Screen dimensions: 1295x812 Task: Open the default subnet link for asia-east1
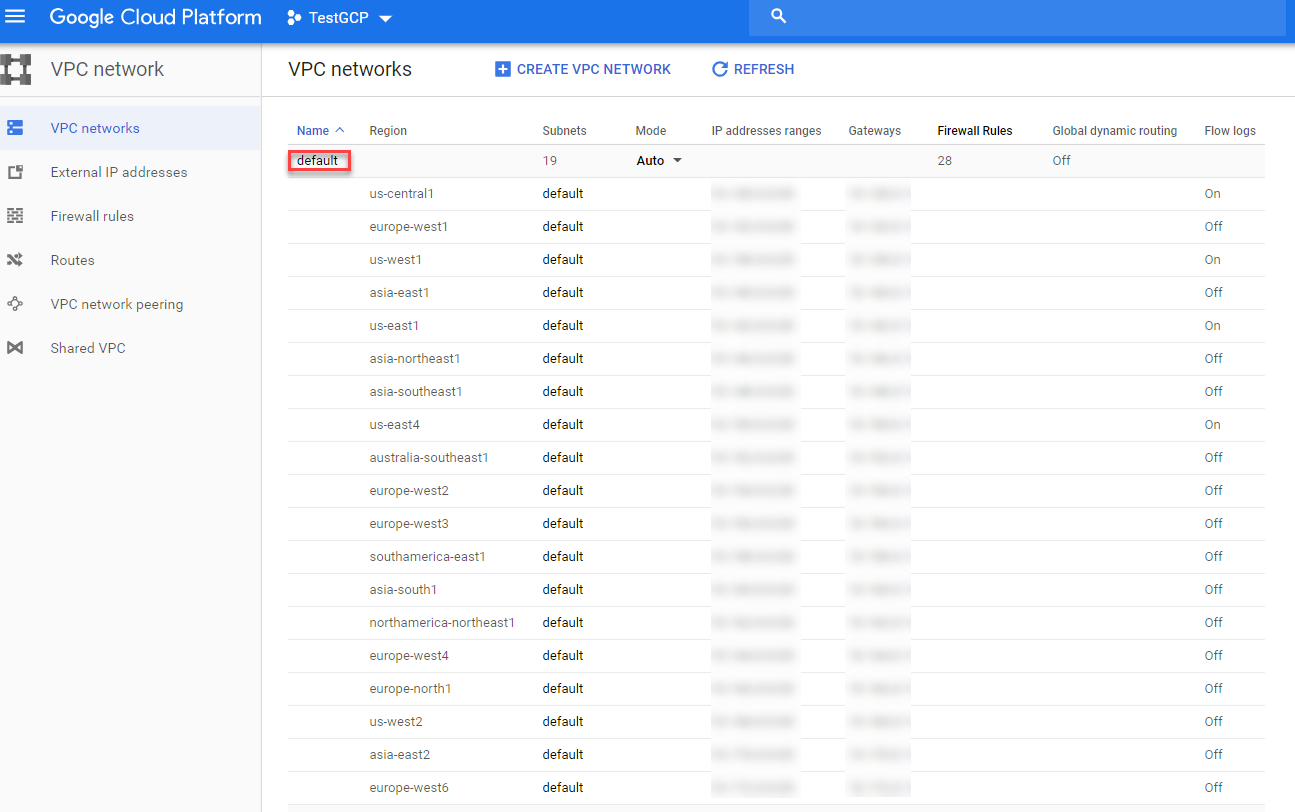pyautogui.click(x=563, y=292)
